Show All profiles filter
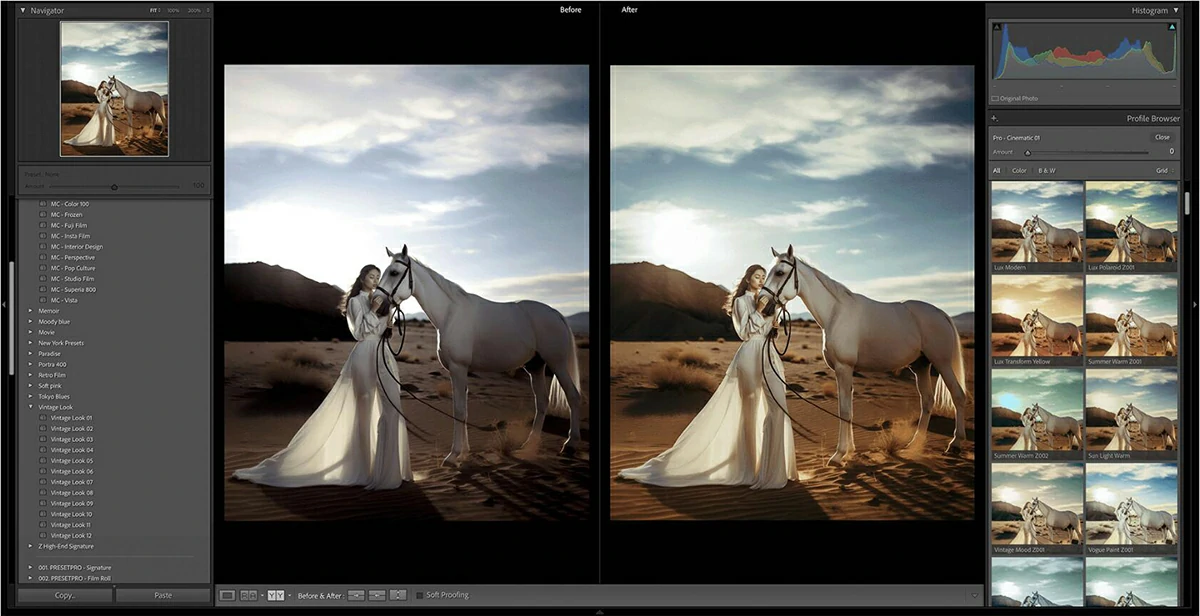 tap(996, 171)
